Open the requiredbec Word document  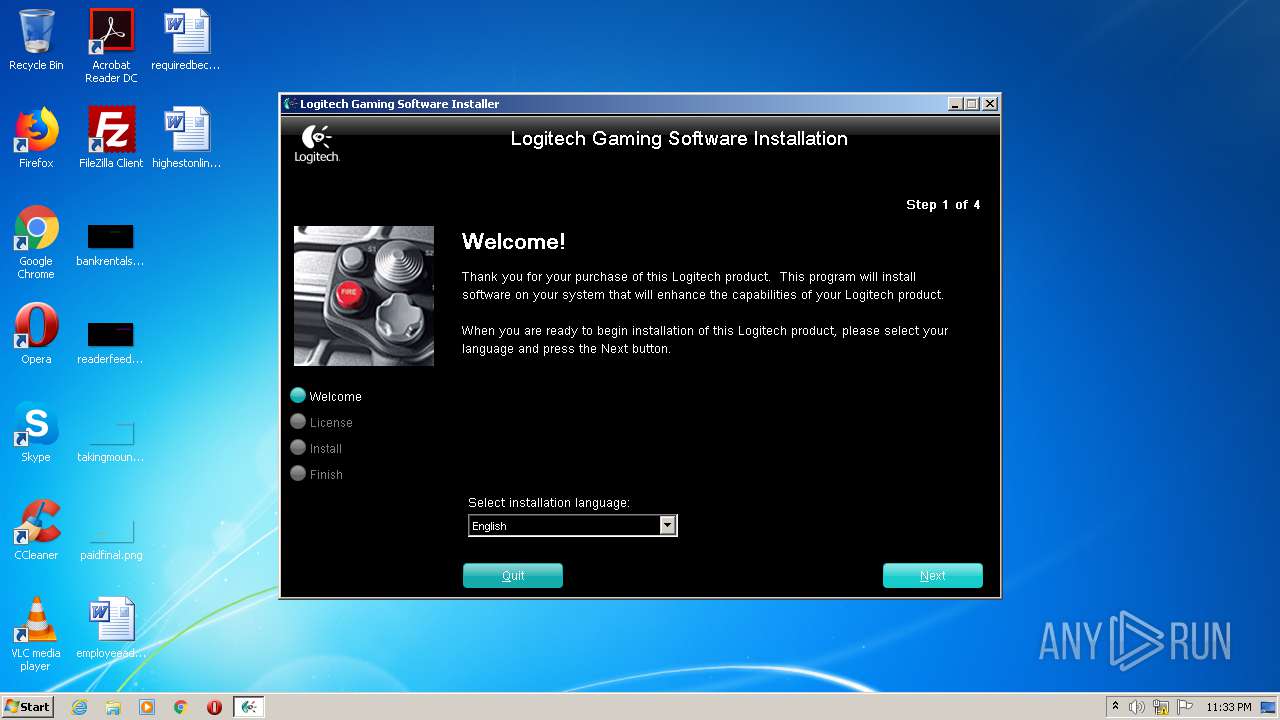tap(186, 40)
